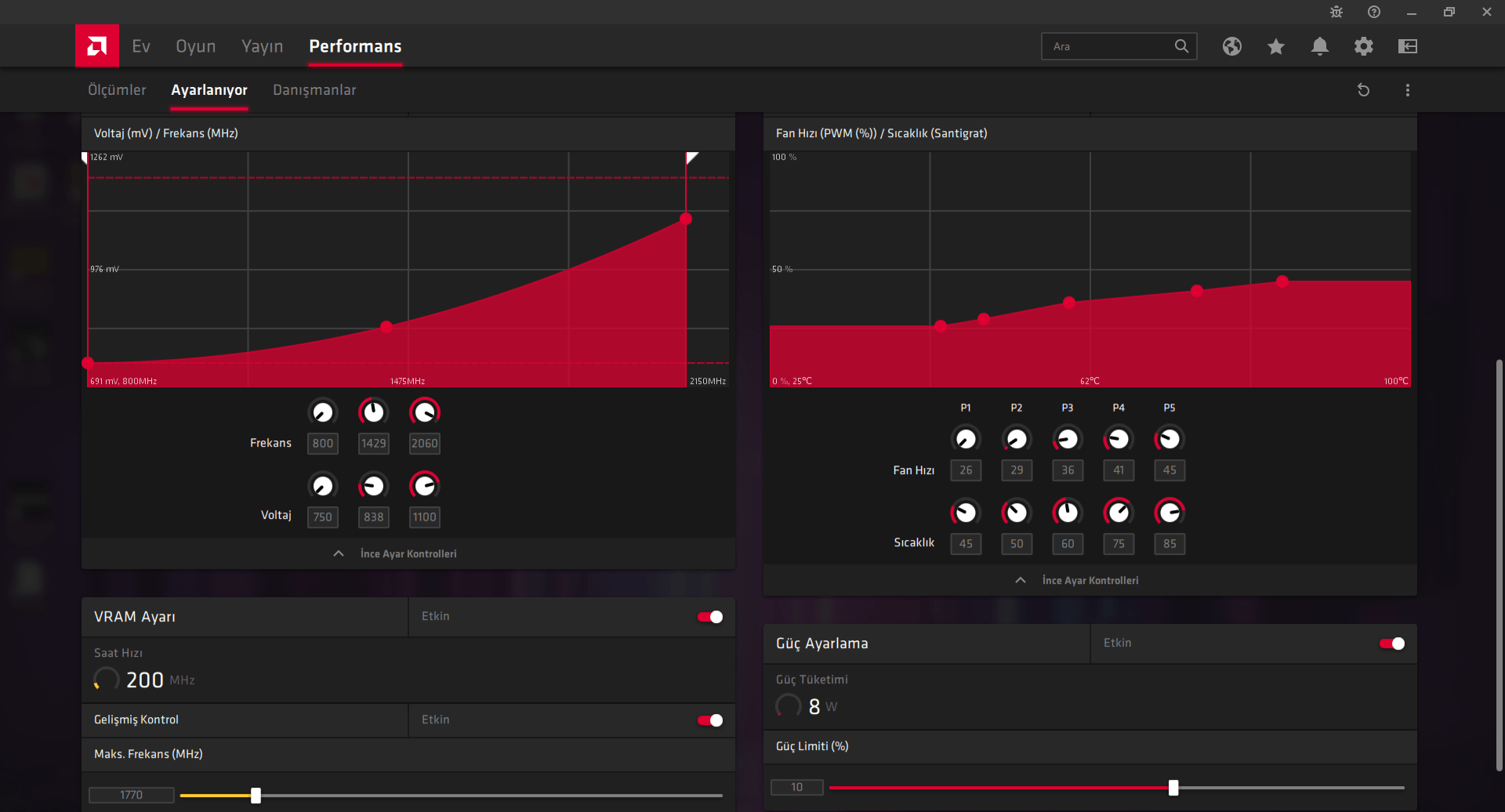Click the Maks. Frekans slider handle
1505x812 pixels.
click(x=256, y=796)
